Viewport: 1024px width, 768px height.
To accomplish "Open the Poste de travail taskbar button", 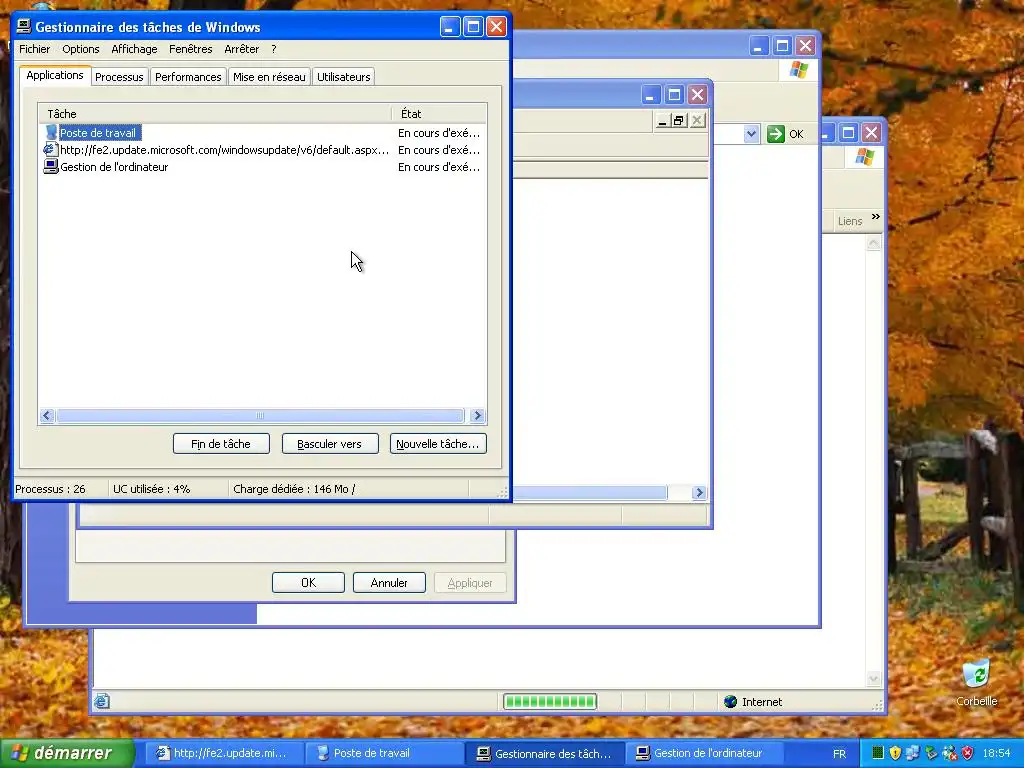I will pyautogui.click(x=385, y=753).
